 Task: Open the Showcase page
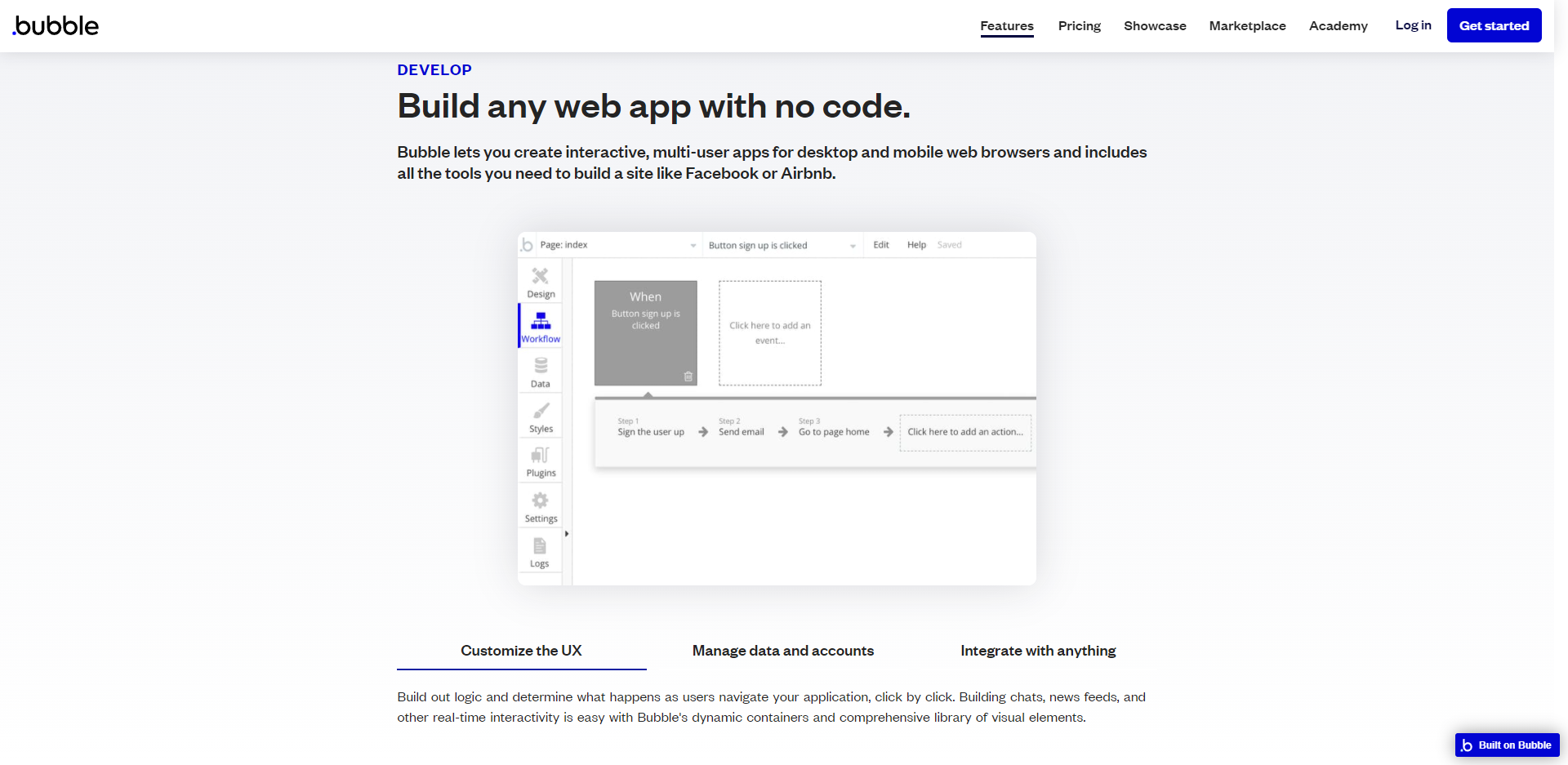point(1155,26)
